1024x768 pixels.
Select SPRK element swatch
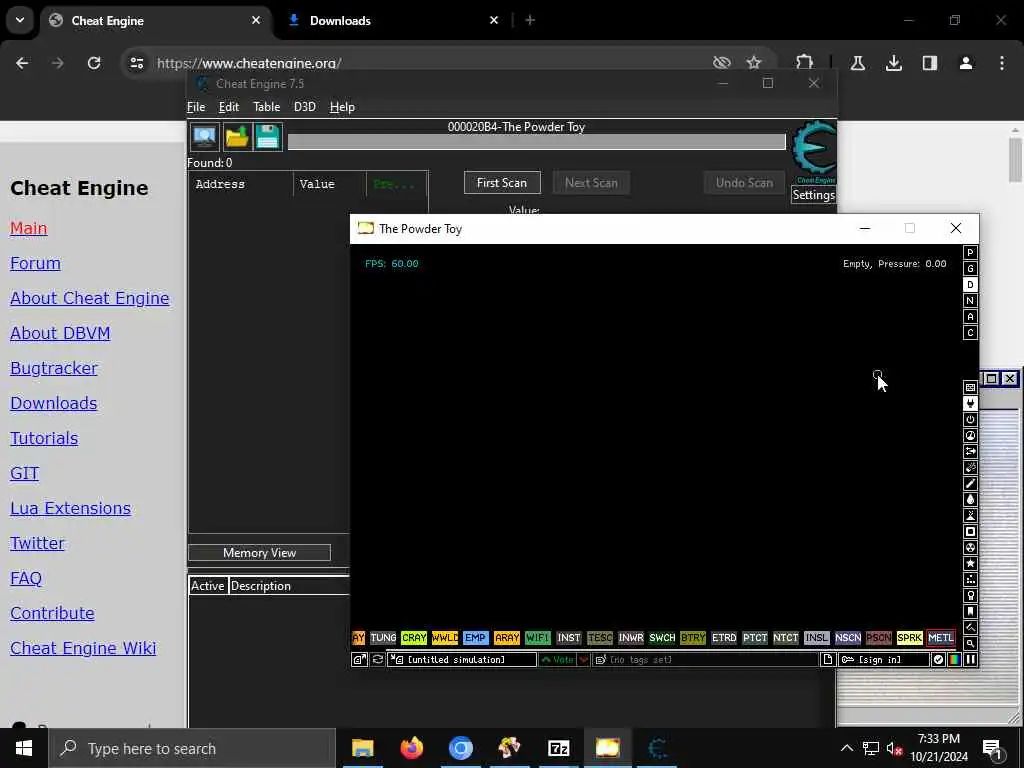[x=909, y=637]
